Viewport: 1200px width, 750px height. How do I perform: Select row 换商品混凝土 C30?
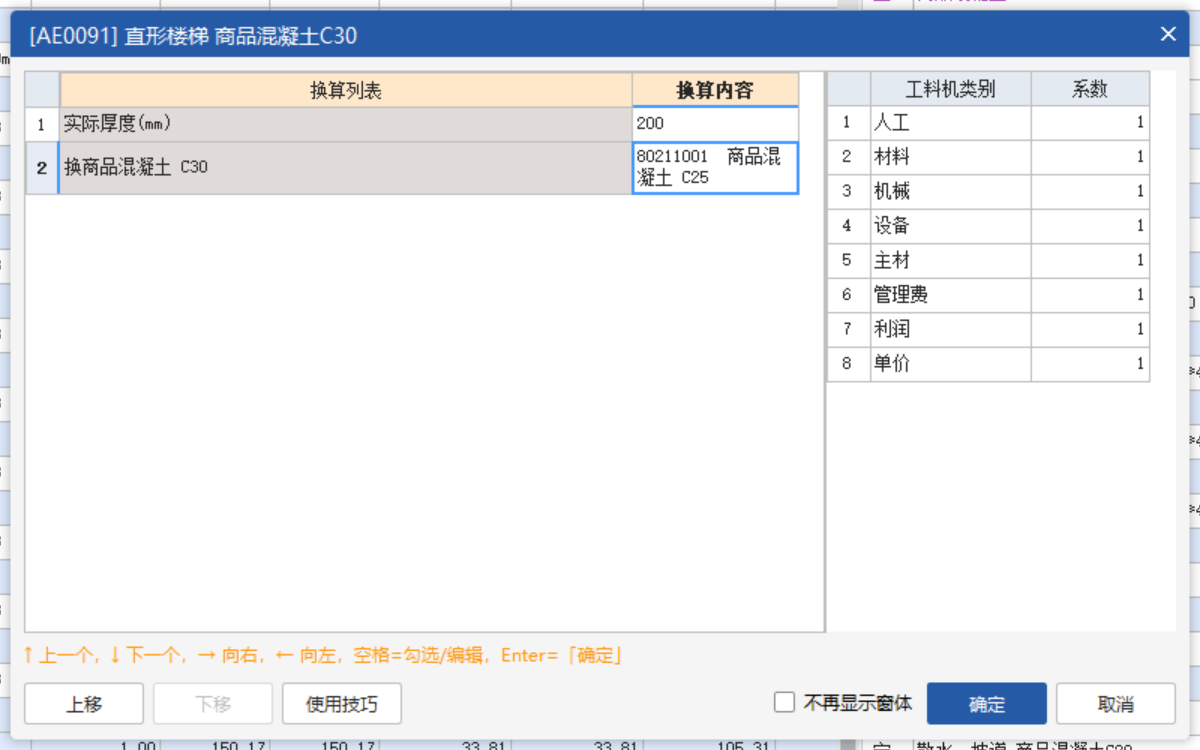coord(345,168)
